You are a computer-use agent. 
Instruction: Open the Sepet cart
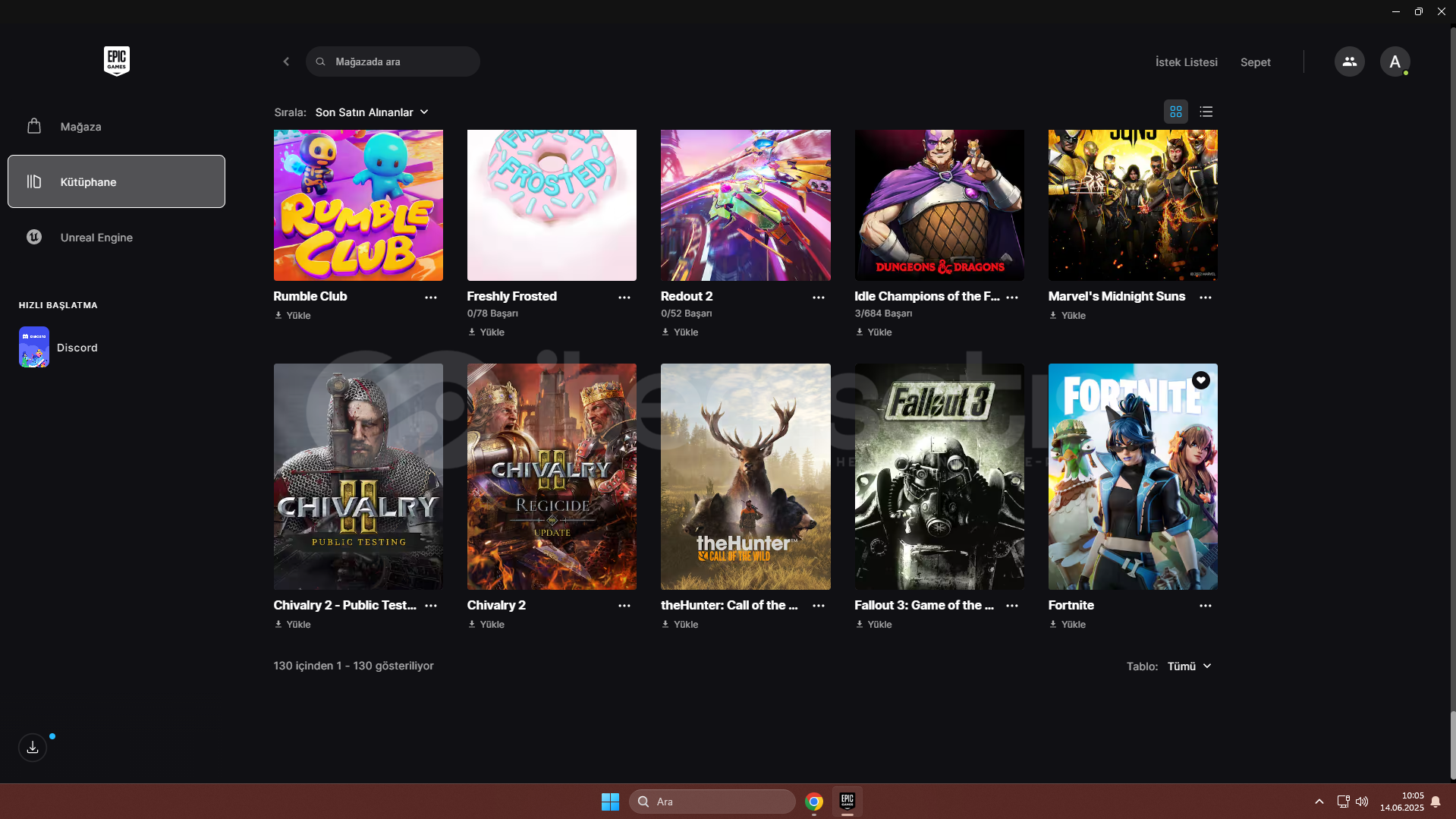1255,62
